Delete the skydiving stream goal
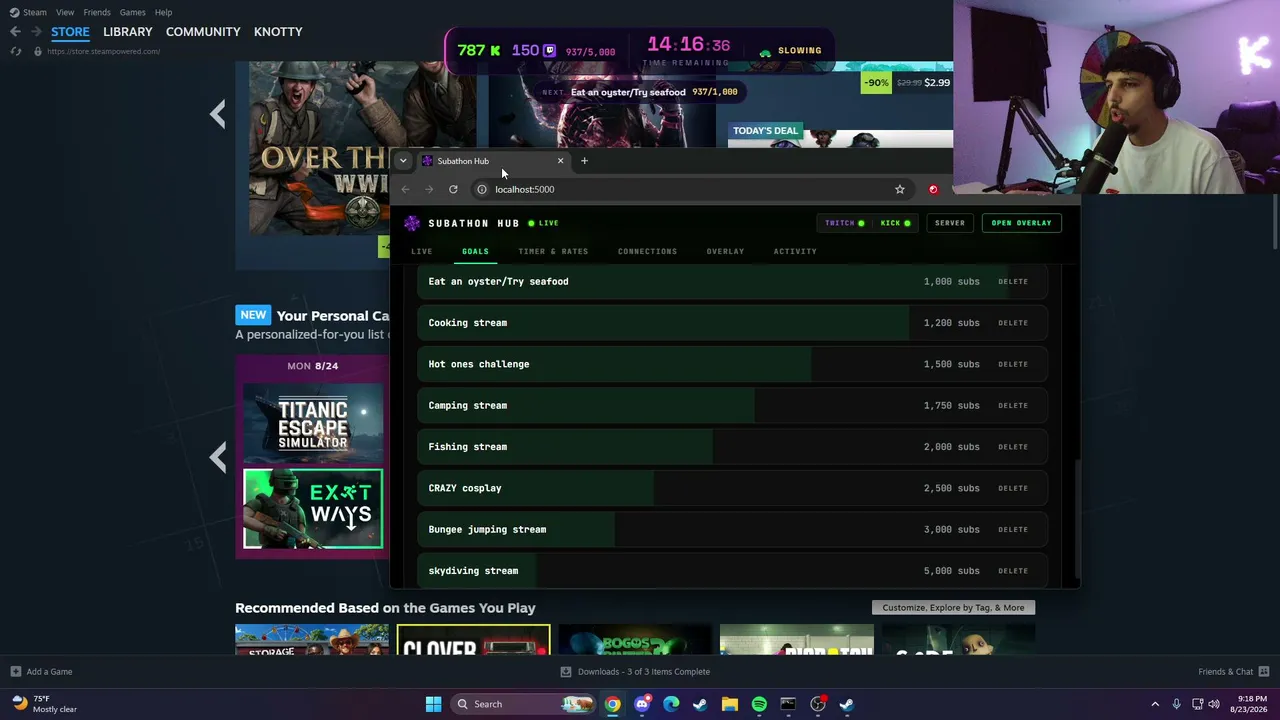Image resolution: width=1280 pixels, height=720 pixels. click(x=1013, y=571)
